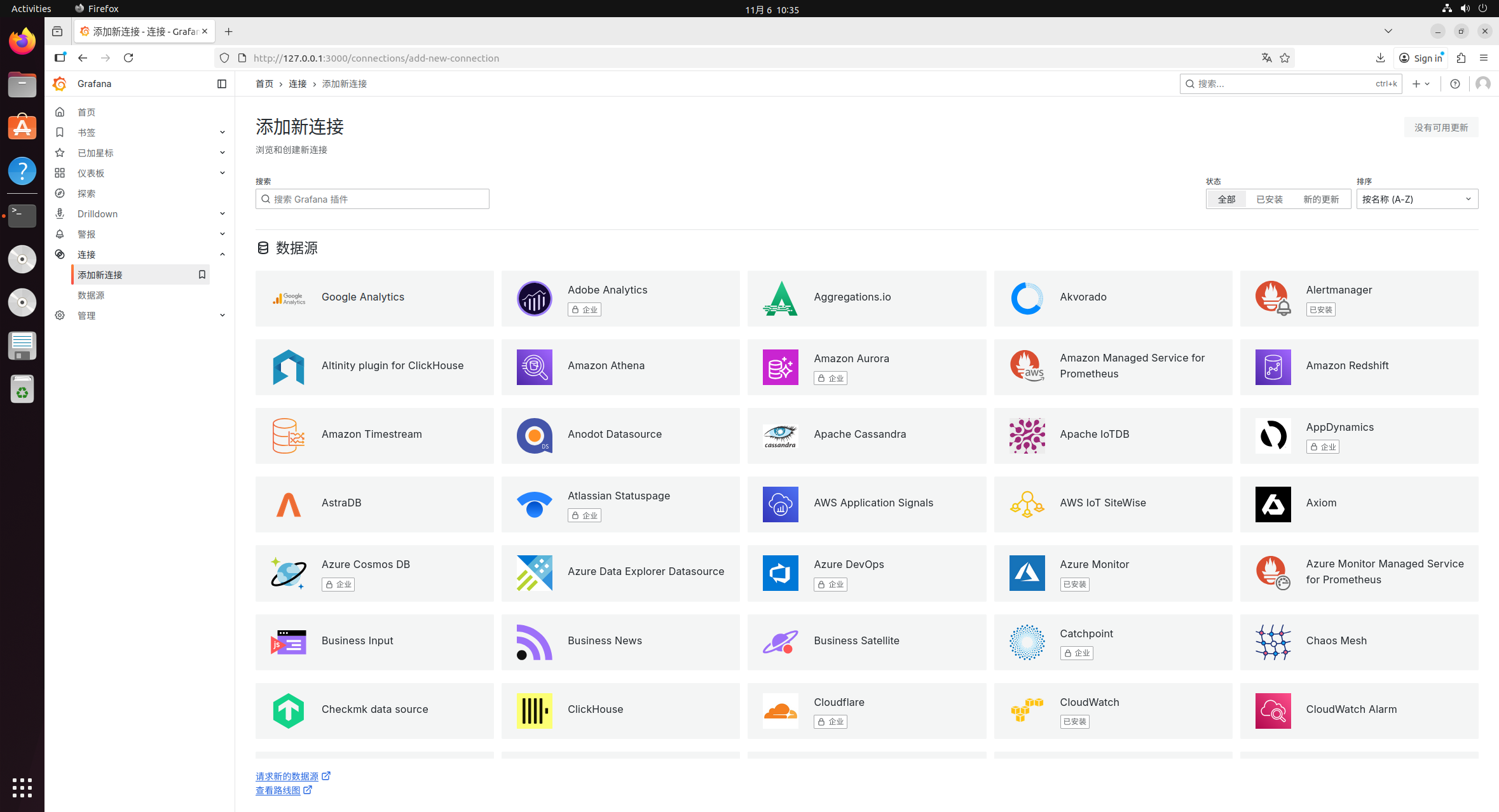Click the 没有可用更新 button
1499x812 pixels.
pyautogui.click(x=1441, y=128)
